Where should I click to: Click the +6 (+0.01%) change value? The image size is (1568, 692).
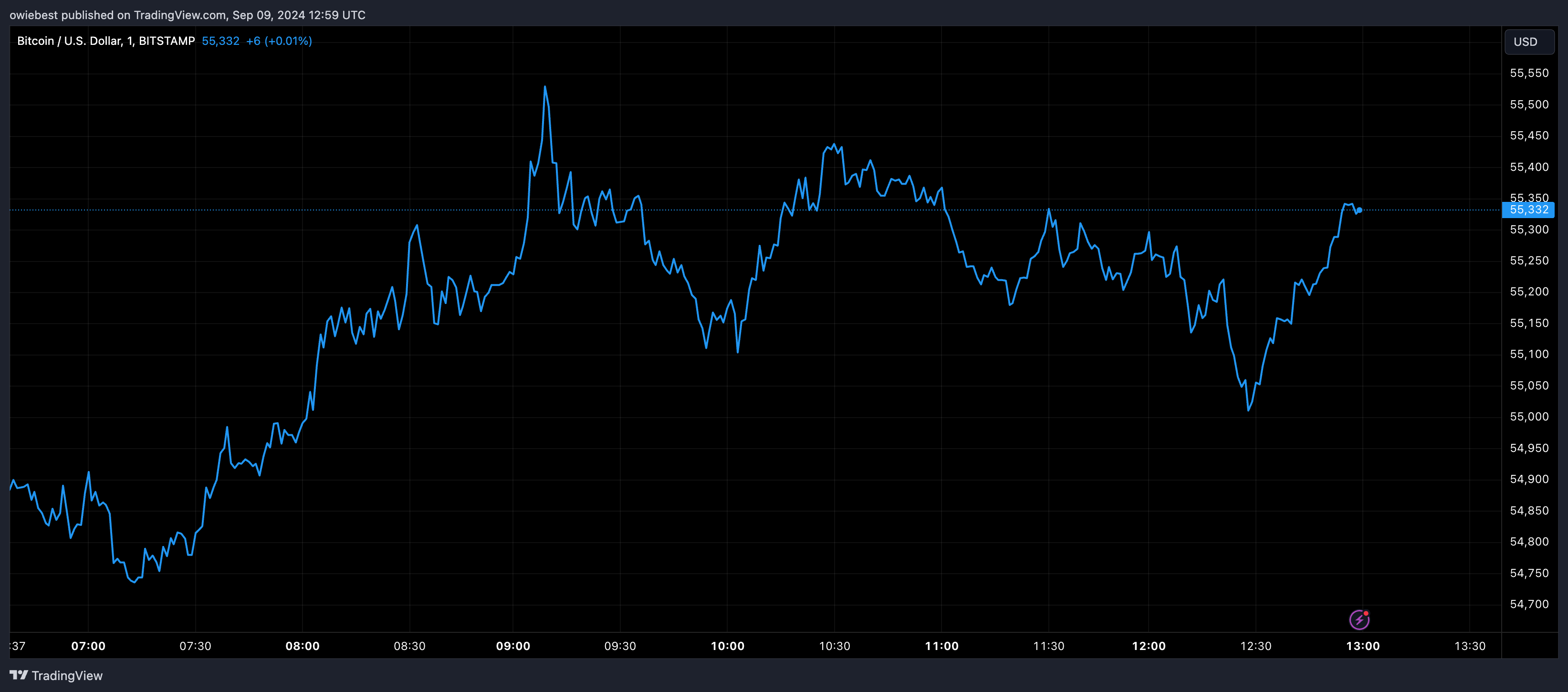tap(279, 41)
